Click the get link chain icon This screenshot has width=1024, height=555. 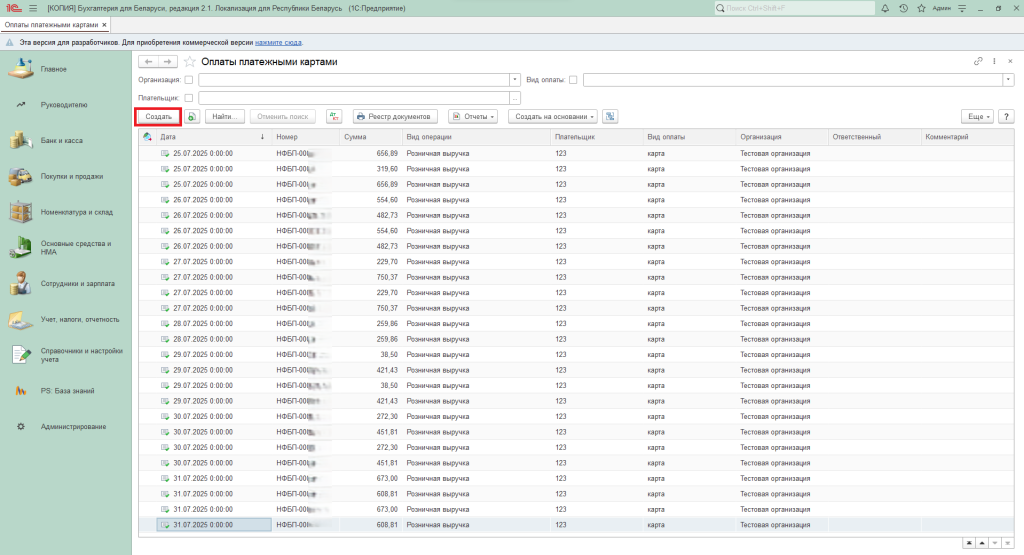tap(978, 62)
